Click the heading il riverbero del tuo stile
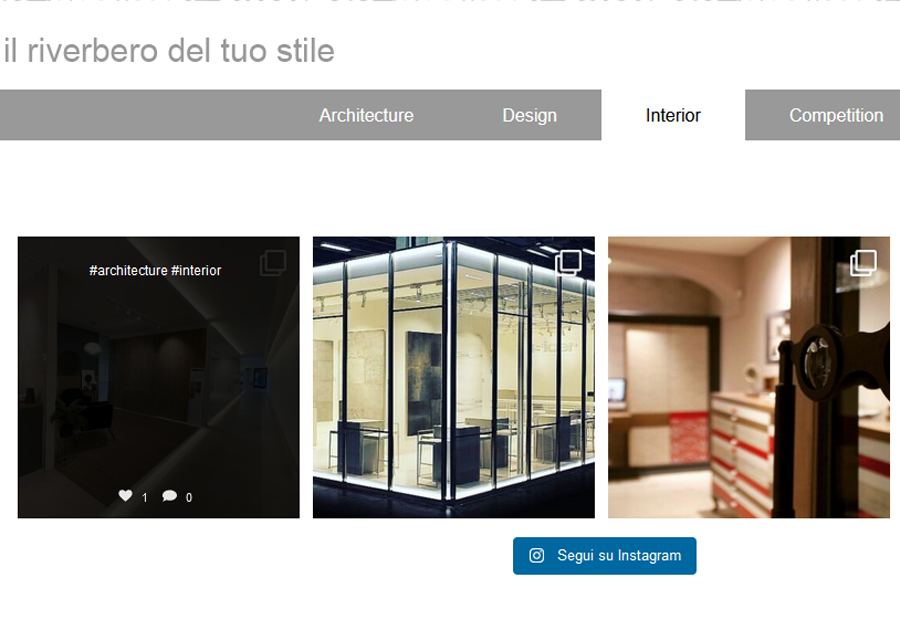900x630 pixels. pyautogui.click(x=169, y=50)
